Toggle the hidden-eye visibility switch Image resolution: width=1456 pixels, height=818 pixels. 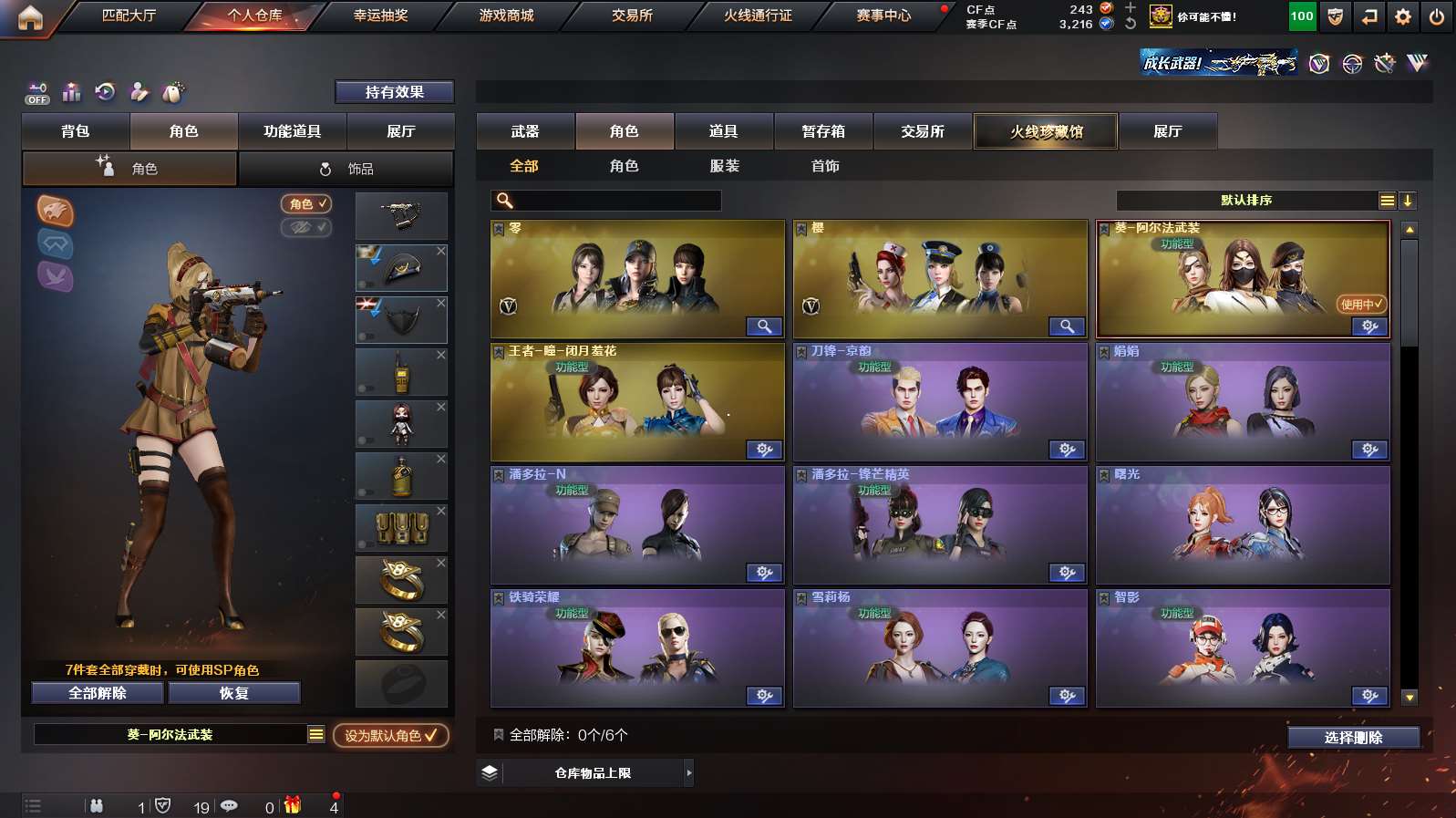(306, 227)
